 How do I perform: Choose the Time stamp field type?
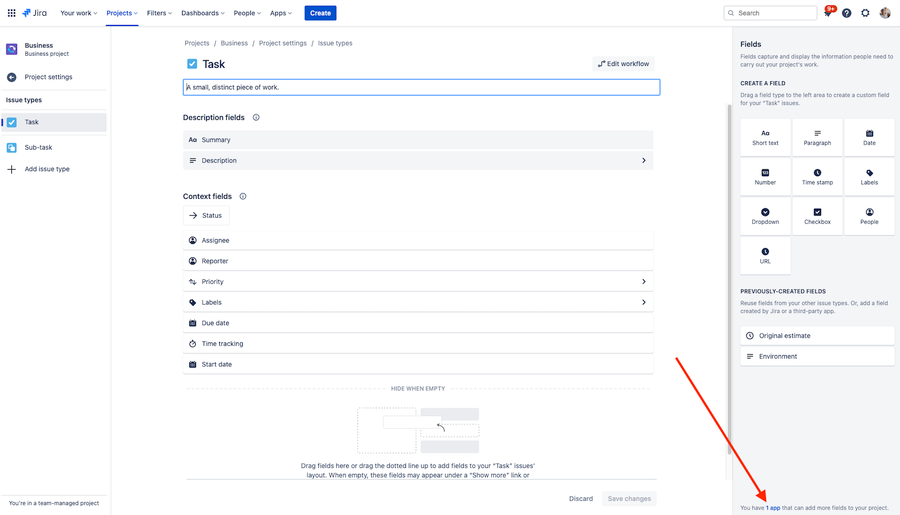(x=817, y=177)
